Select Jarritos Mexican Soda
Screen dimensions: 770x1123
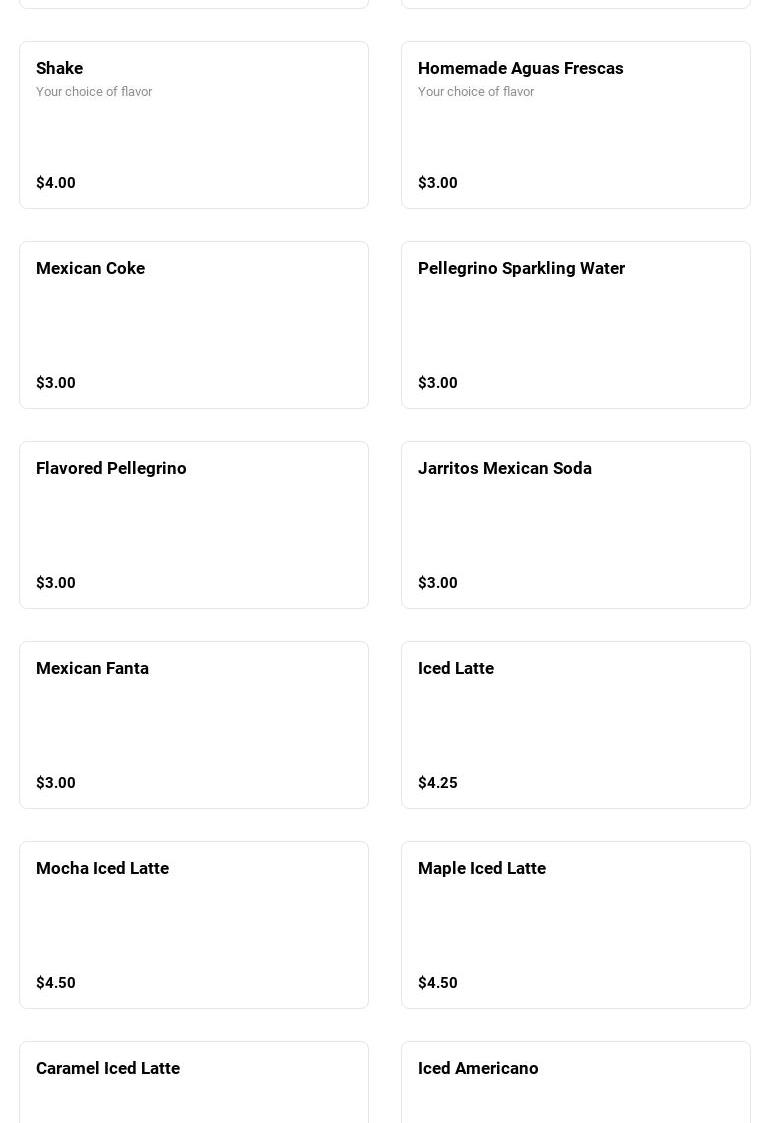(x=575, y=525)
